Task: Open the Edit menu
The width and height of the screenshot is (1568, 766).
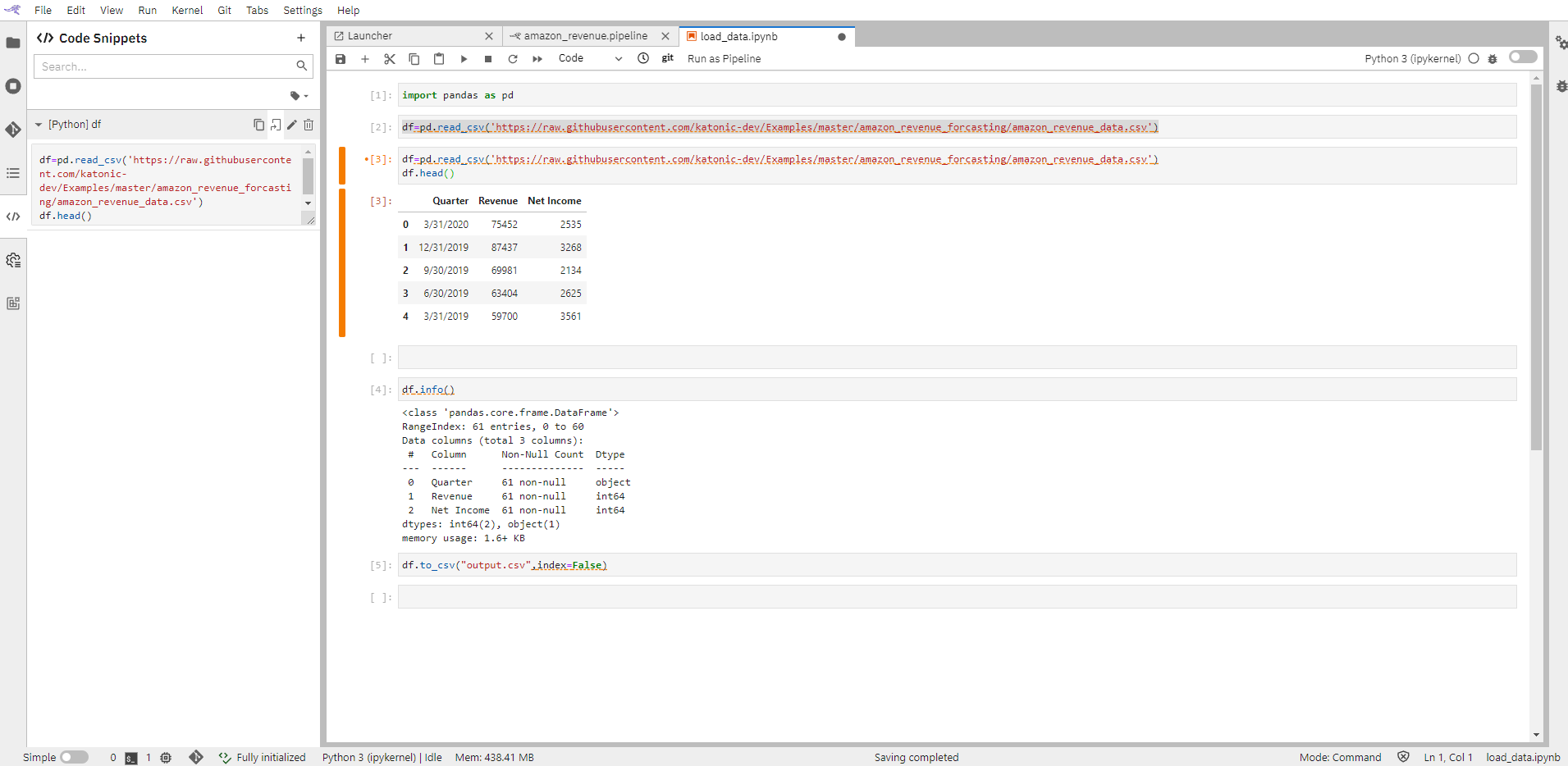Action: pyautogui.click(x=76, y=10)
